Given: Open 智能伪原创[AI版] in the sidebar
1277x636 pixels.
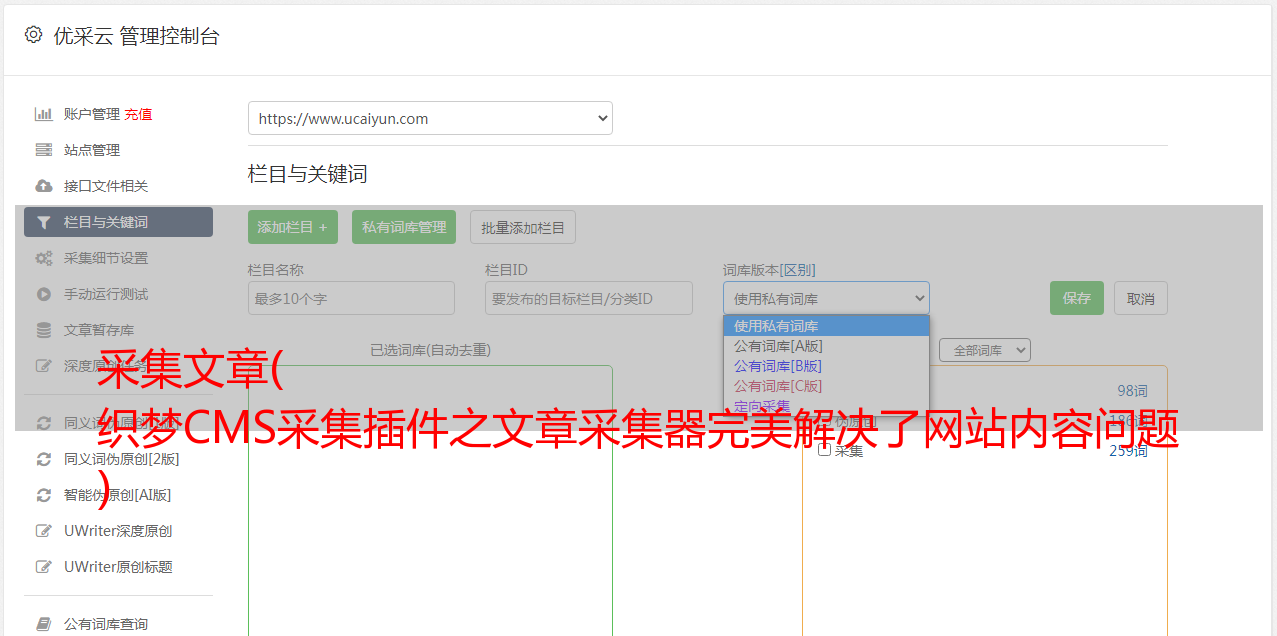Looking at the screenshot, I should point(118,495).
